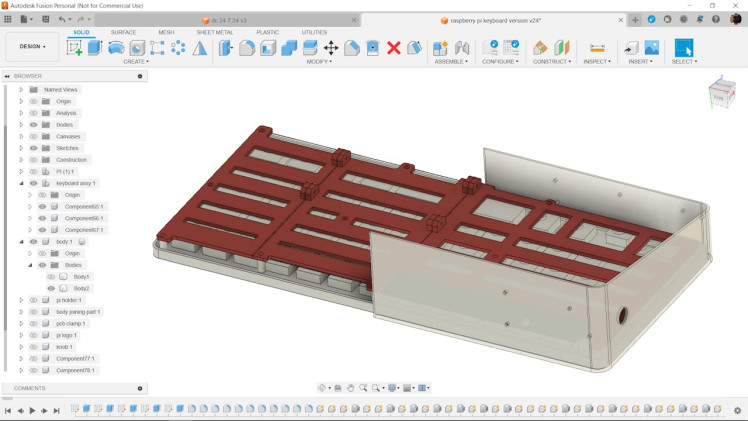Select the Move/Copy tool icon
Viewport: 748px width, 421px height.
330,47
